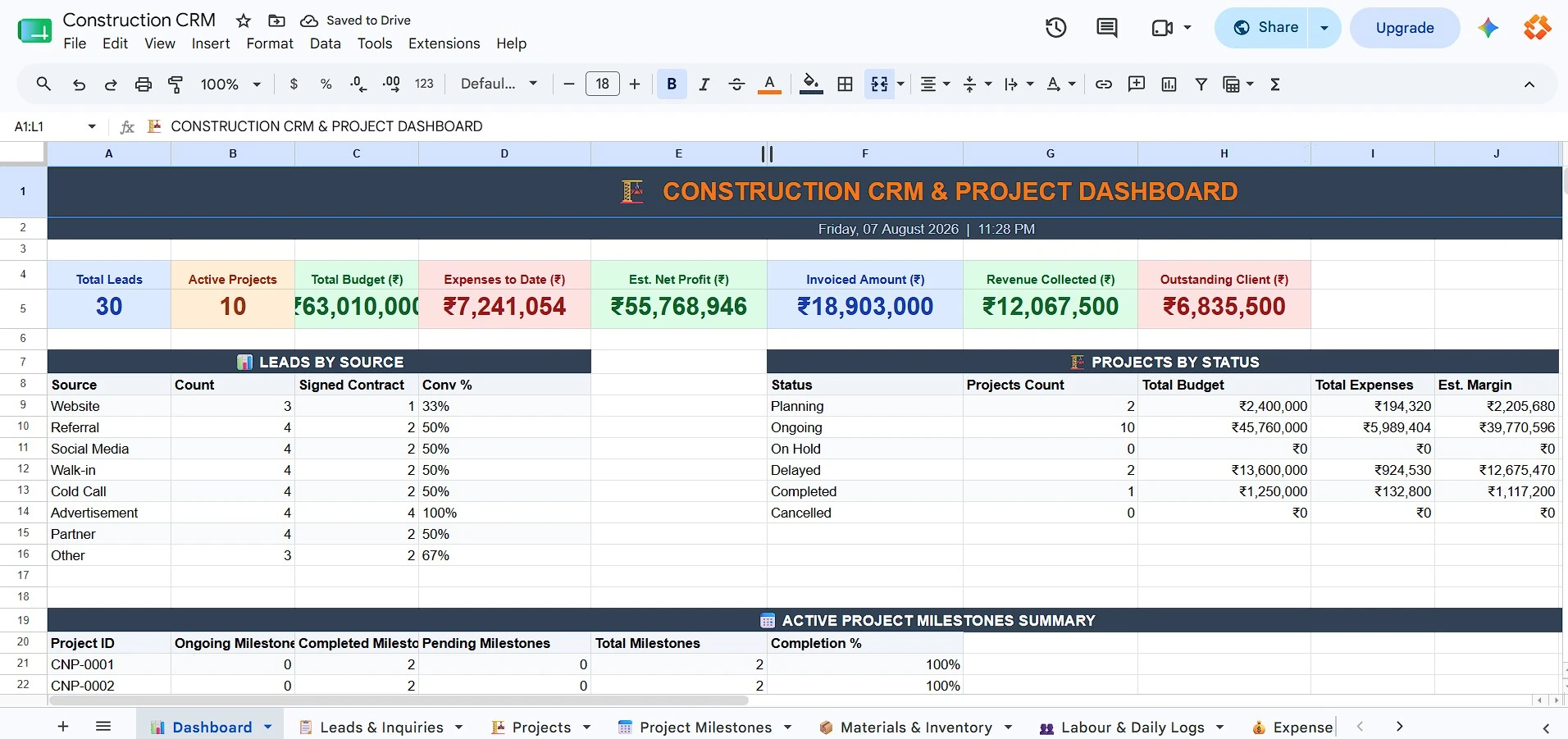Open the Data menu
The height and width of the screenshot is (739, 1568).
(326, 43)
